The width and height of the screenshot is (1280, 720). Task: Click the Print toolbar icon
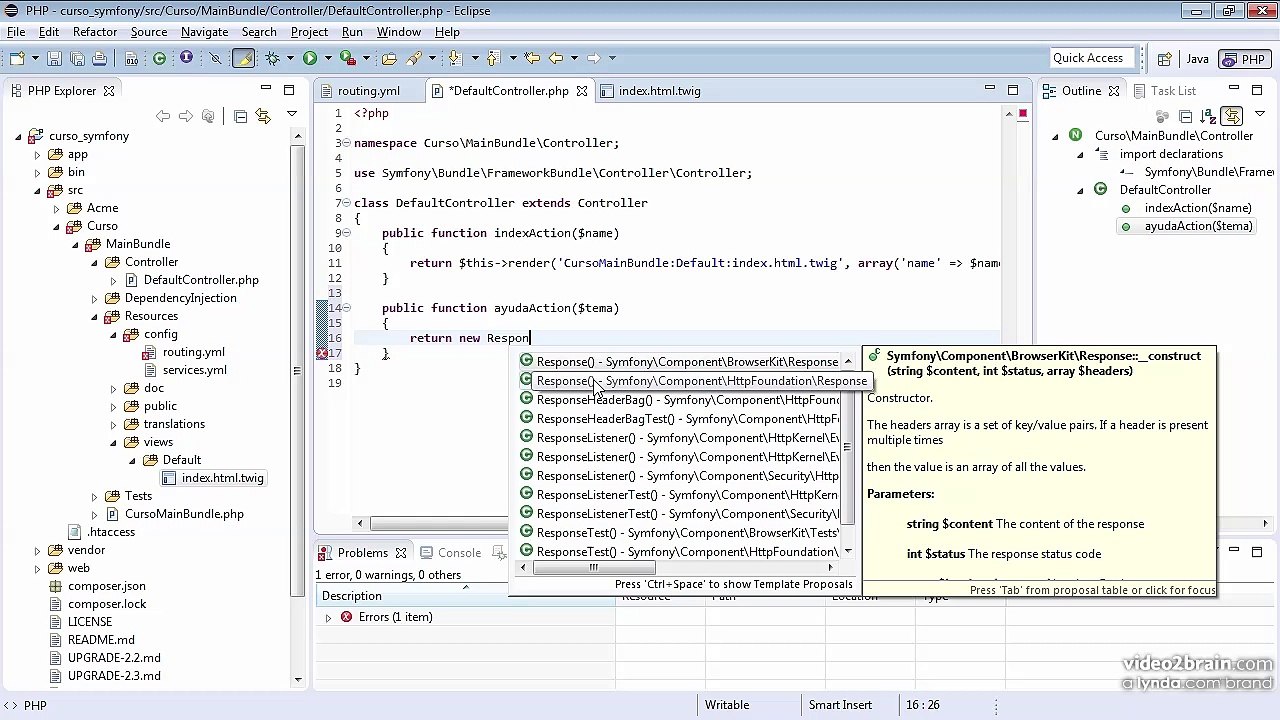point(99,59)
